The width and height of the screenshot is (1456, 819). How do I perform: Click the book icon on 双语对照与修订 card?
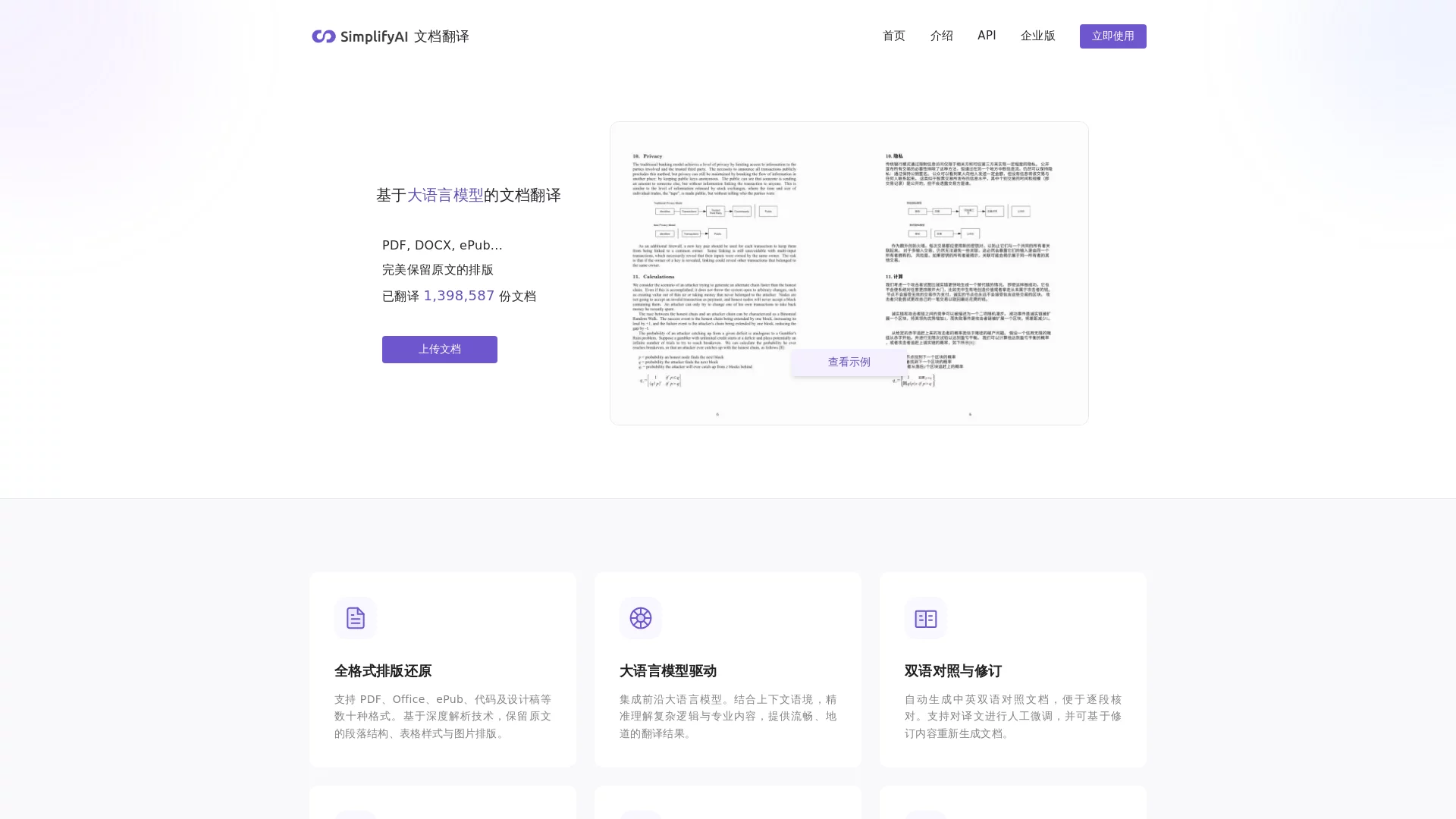click(925, 618)
